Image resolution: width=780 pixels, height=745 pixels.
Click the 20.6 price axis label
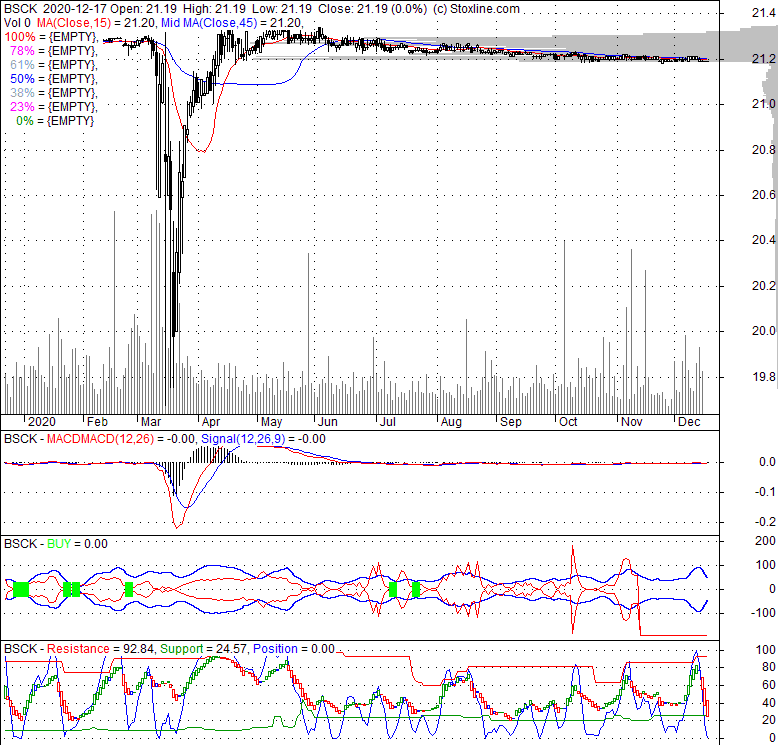764,194
